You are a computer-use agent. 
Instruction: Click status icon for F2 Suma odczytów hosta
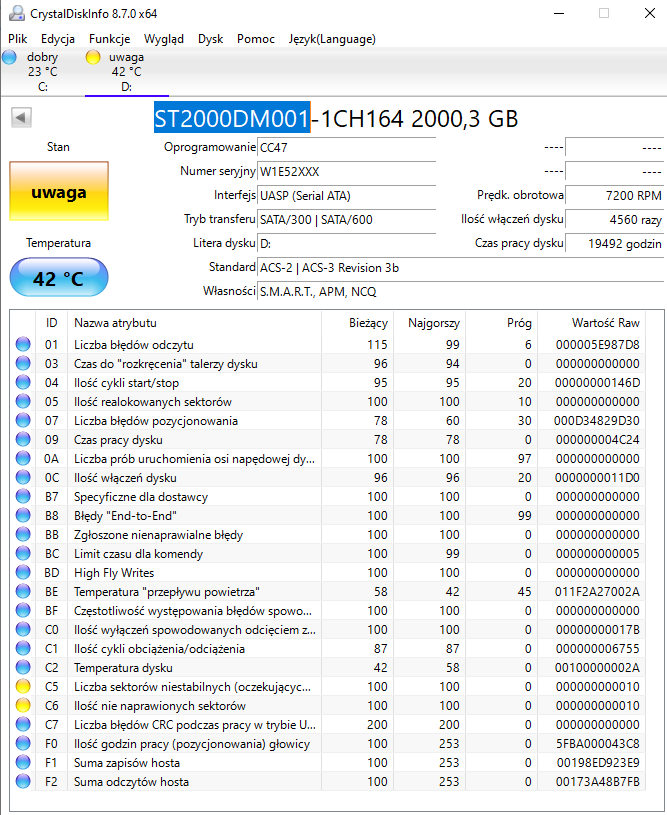coord(23,781)
